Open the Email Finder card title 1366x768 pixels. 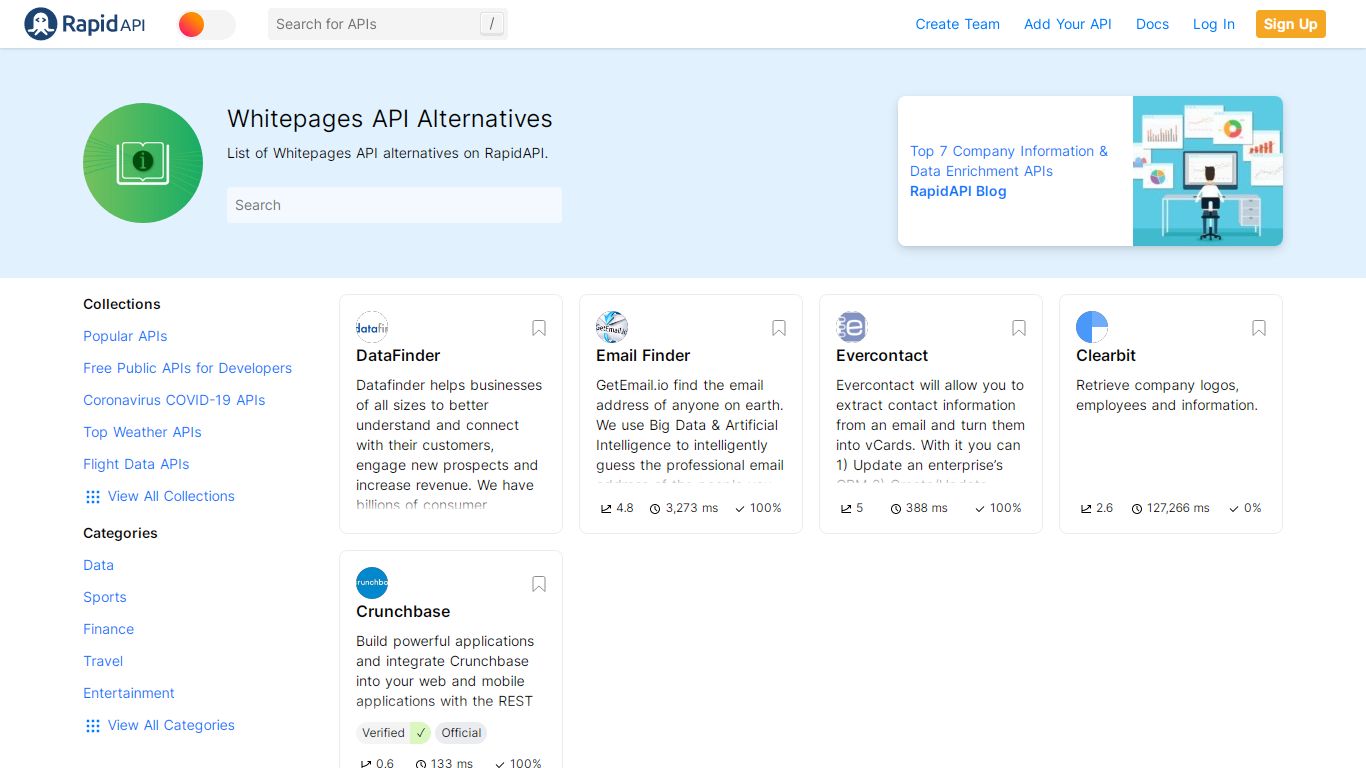(643, 355)
